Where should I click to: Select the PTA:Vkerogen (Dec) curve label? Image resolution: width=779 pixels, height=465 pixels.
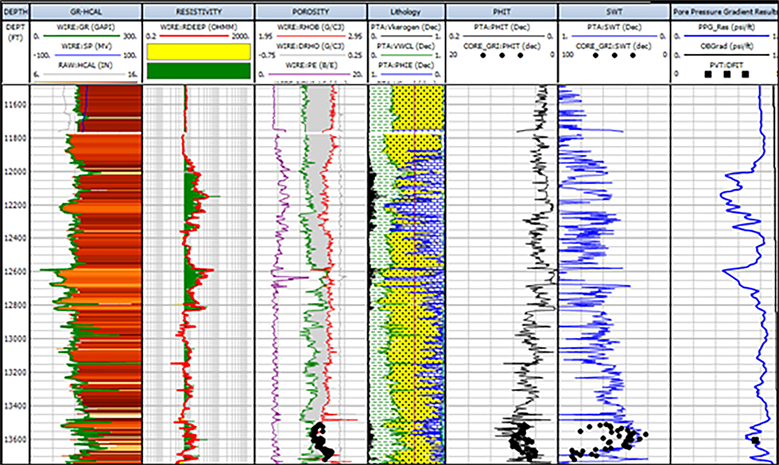406,25
